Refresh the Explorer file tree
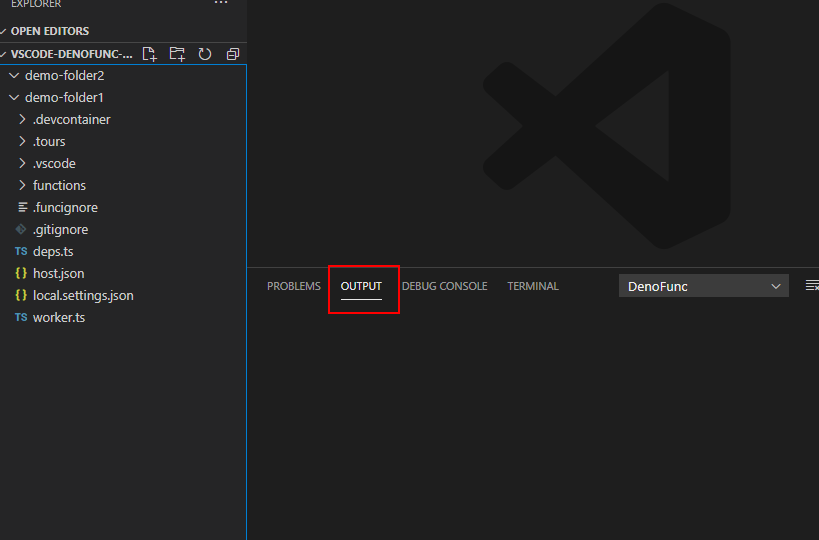 pyautogui.click(x=205, y=54)
